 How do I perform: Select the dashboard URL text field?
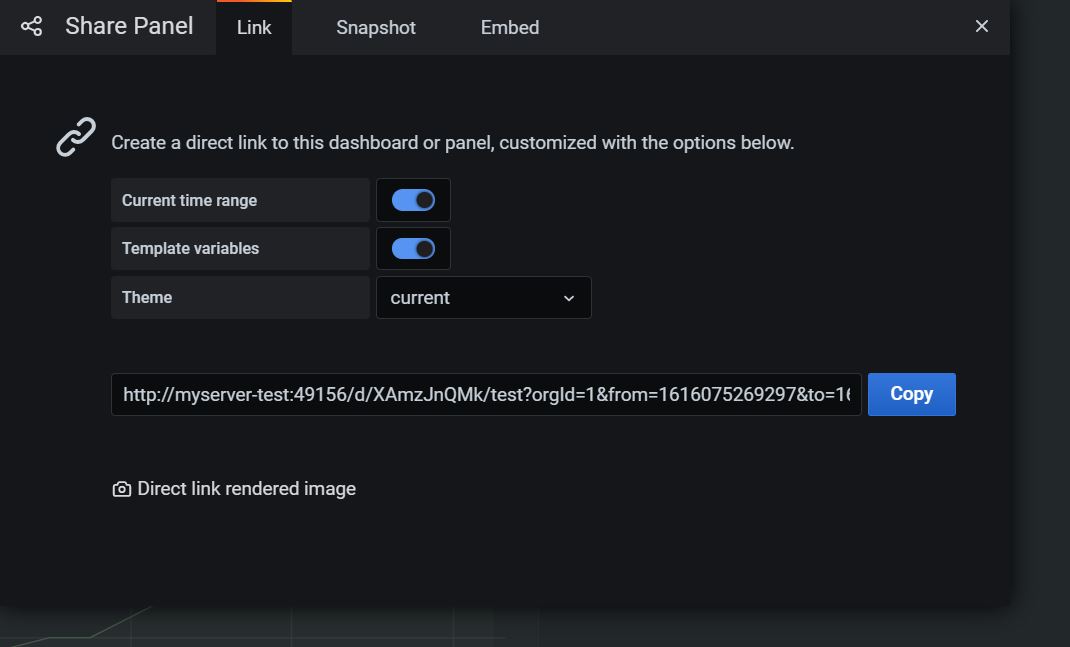[487, 394]
